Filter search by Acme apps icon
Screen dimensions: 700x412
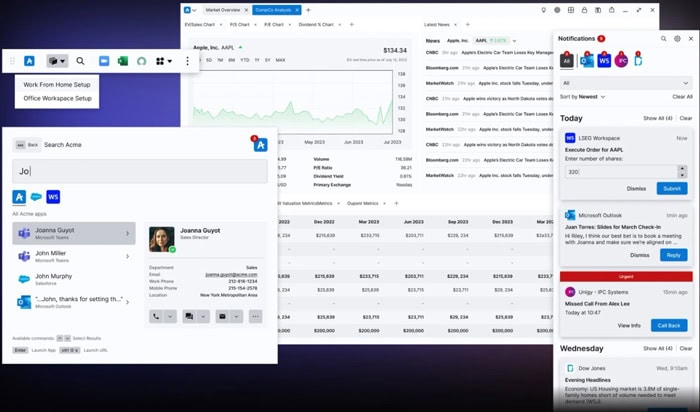click(x=19, y=197)
